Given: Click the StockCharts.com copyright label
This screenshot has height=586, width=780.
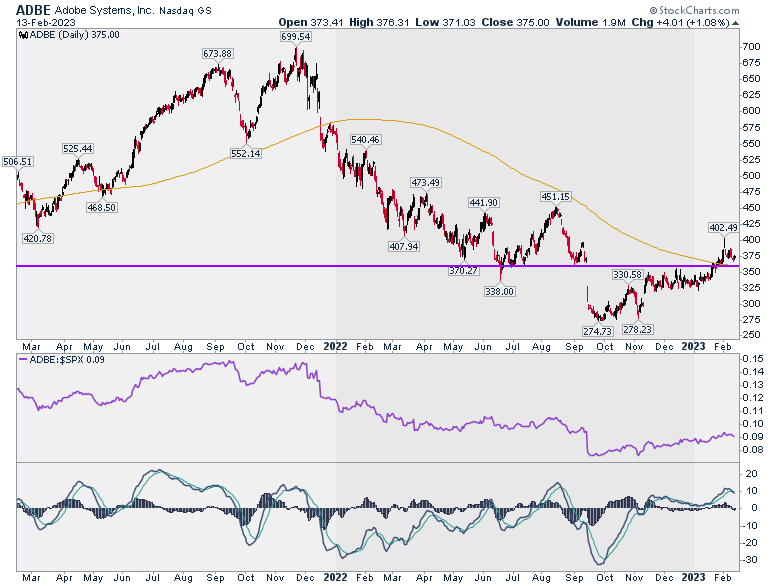Looking at the screenshot, I should pos(694,10).
